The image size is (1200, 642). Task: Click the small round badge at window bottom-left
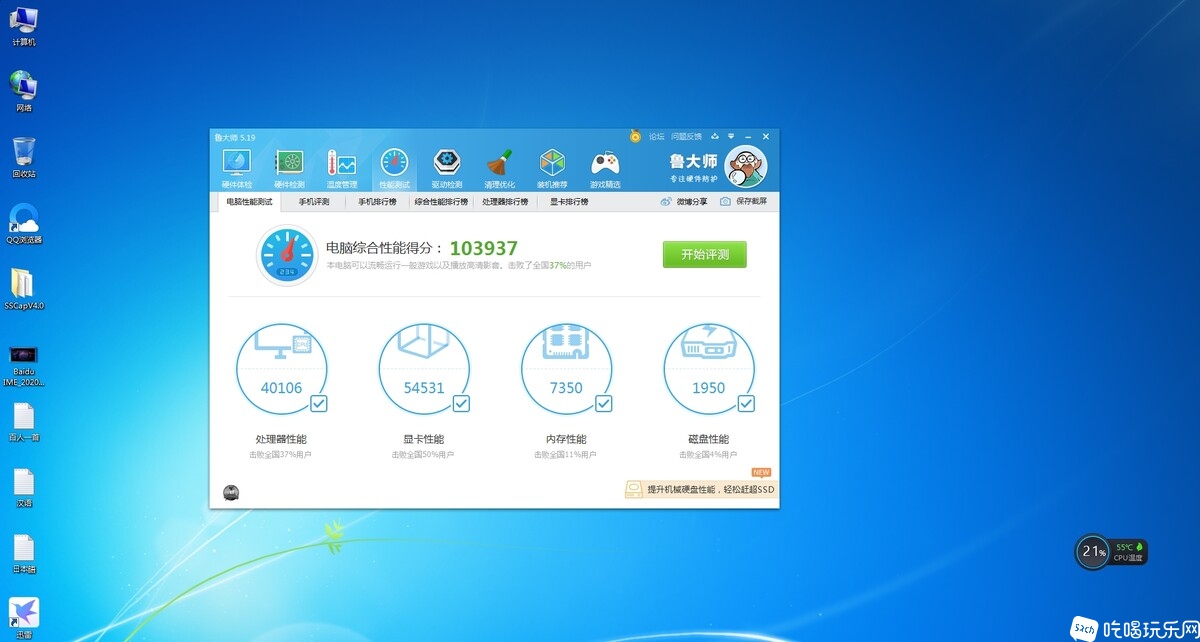click(x=231, y=492)
